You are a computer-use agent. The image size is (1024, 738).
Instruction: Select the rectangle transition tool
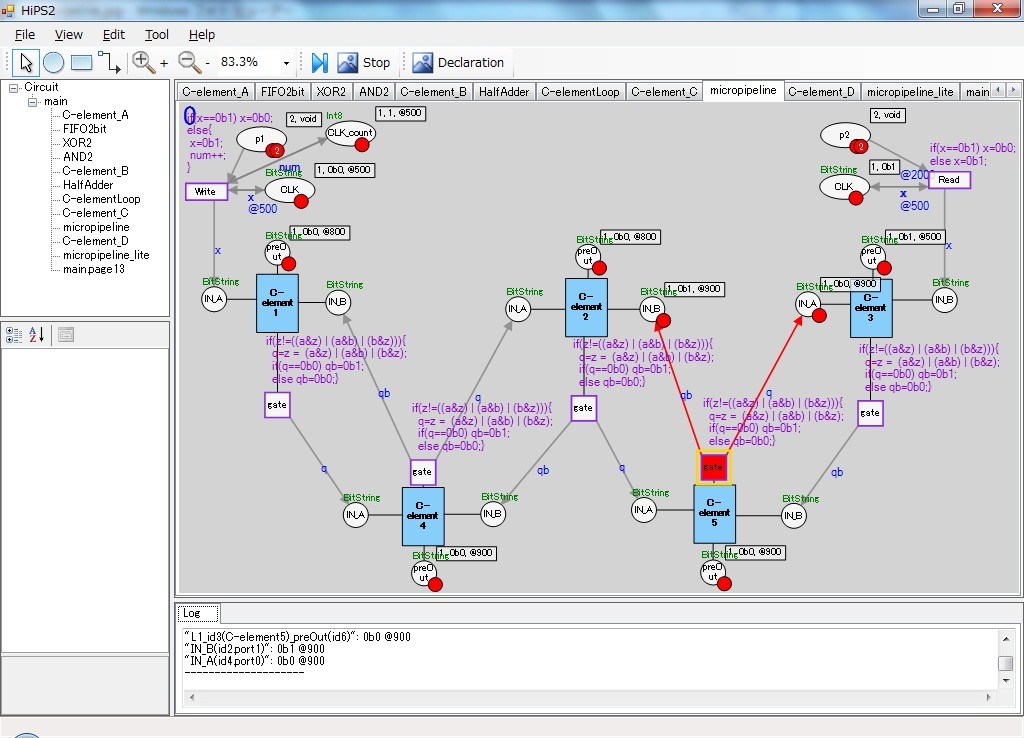click(81, 63)
